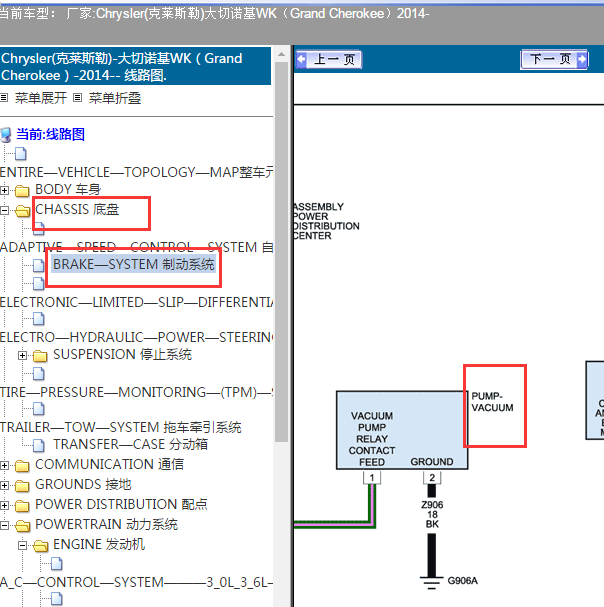Open TRAILER—TOW—SYSTEM 拖车牵引系统 entry
This screenshot has height=607, width=604.
click(121, 427)
